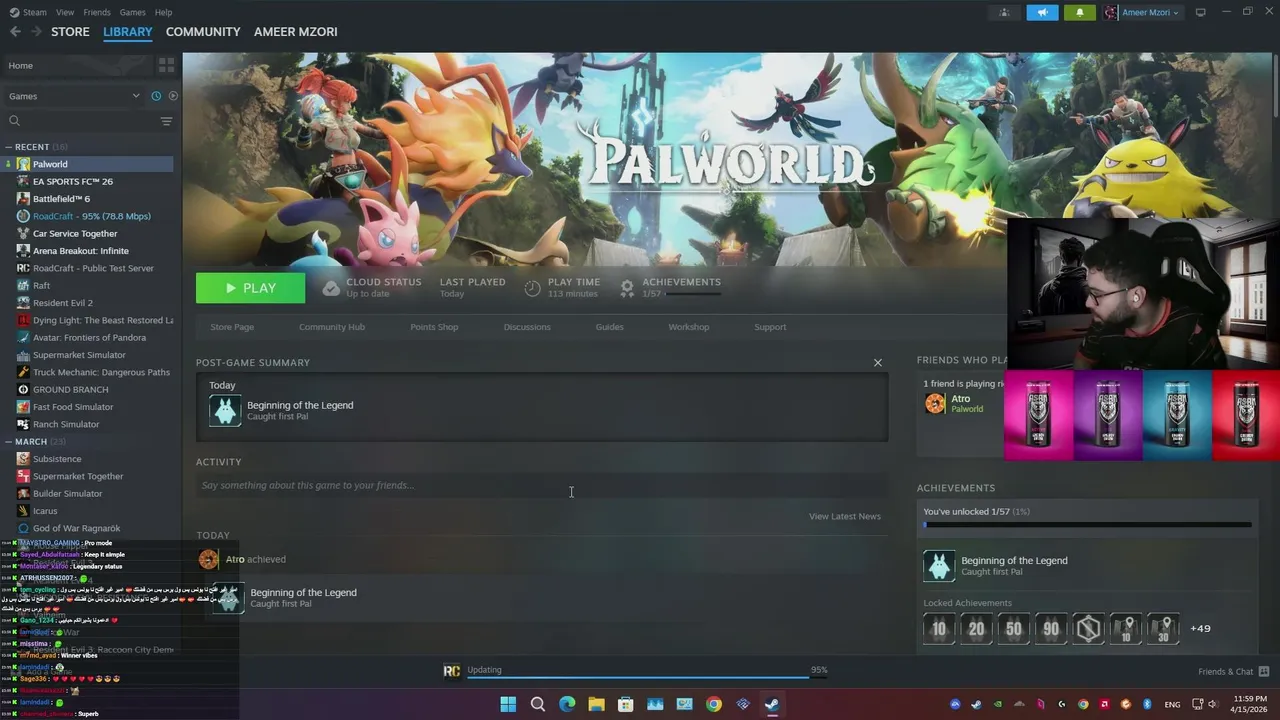Switch to Big Picture mode monitor icon
The width and height of the screenshot is (1280, 720).
point(1200,12)
